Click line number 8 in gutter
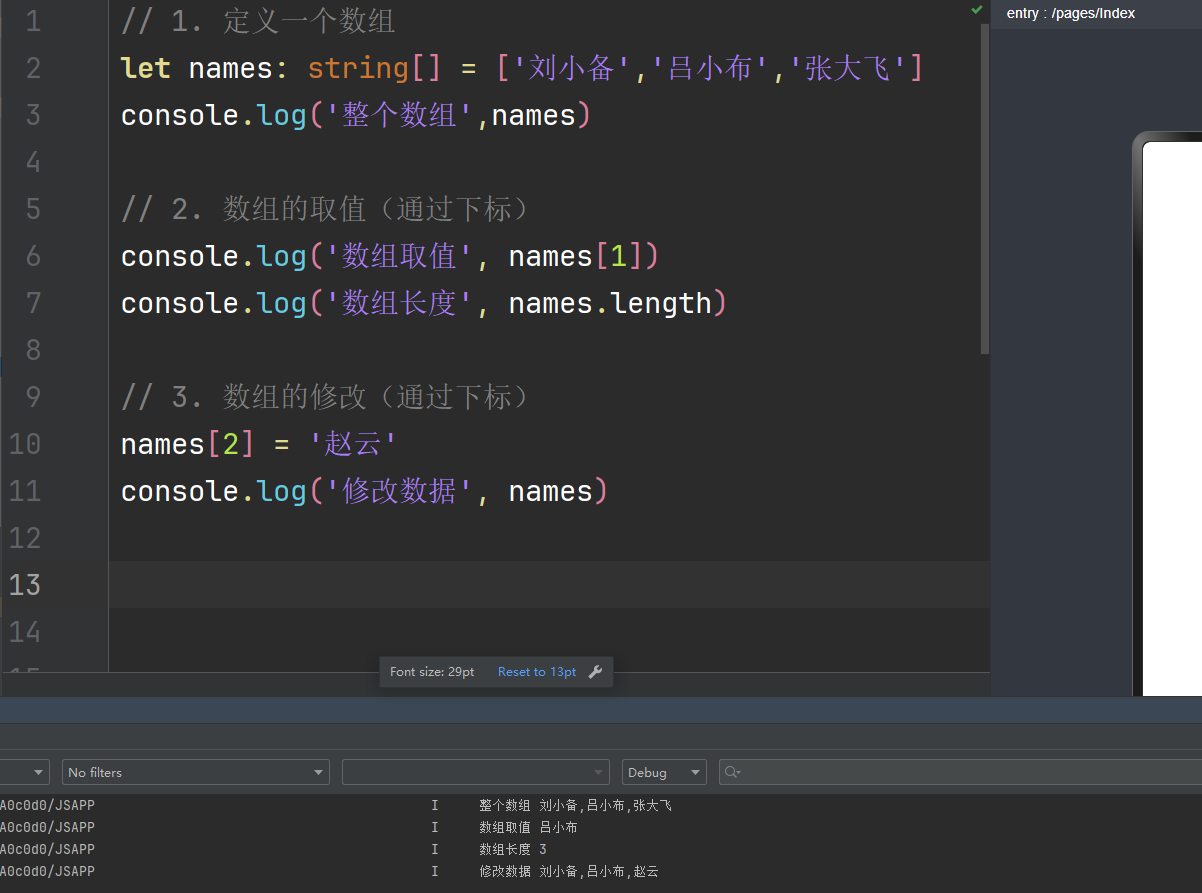Viewport: 1202px width, 893px height. [x=33, y=350]
